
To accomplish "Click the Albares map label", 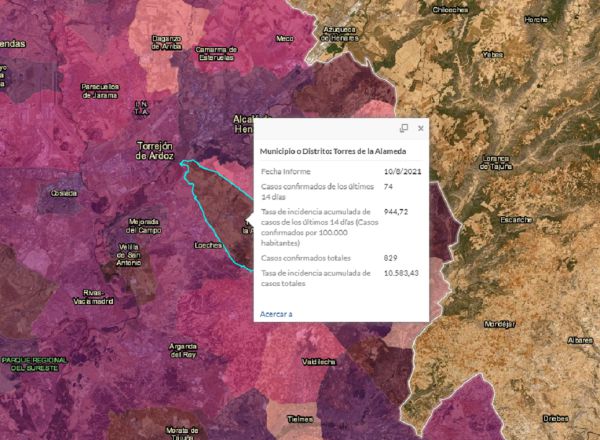I will pyautogui.click(x=580, y=341).
